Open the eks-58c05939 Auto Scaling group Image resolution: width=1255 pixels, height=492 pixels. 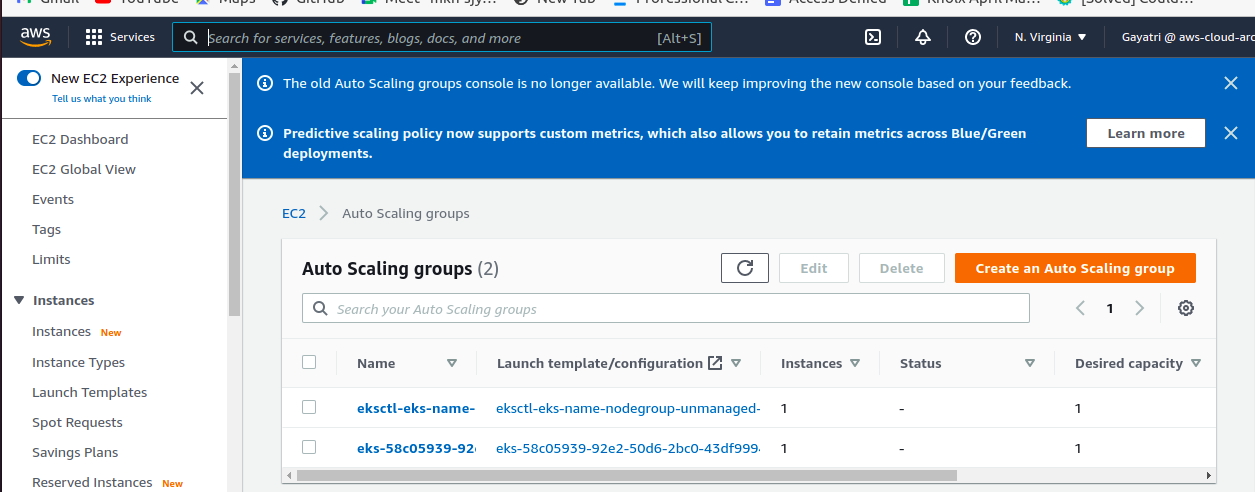point(415,448)
